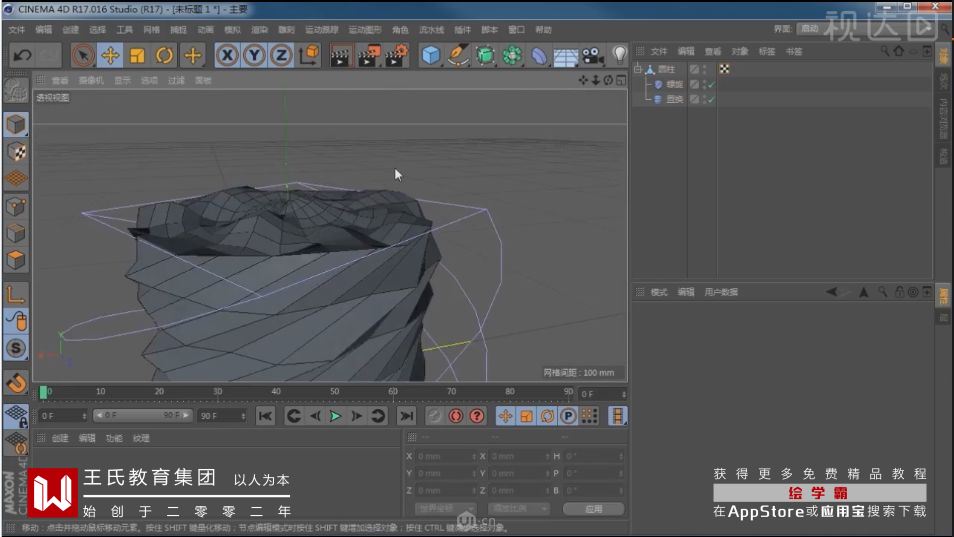954x537 pixels.
Task: Click the Light bulb object icon
Action: (619, 54)
